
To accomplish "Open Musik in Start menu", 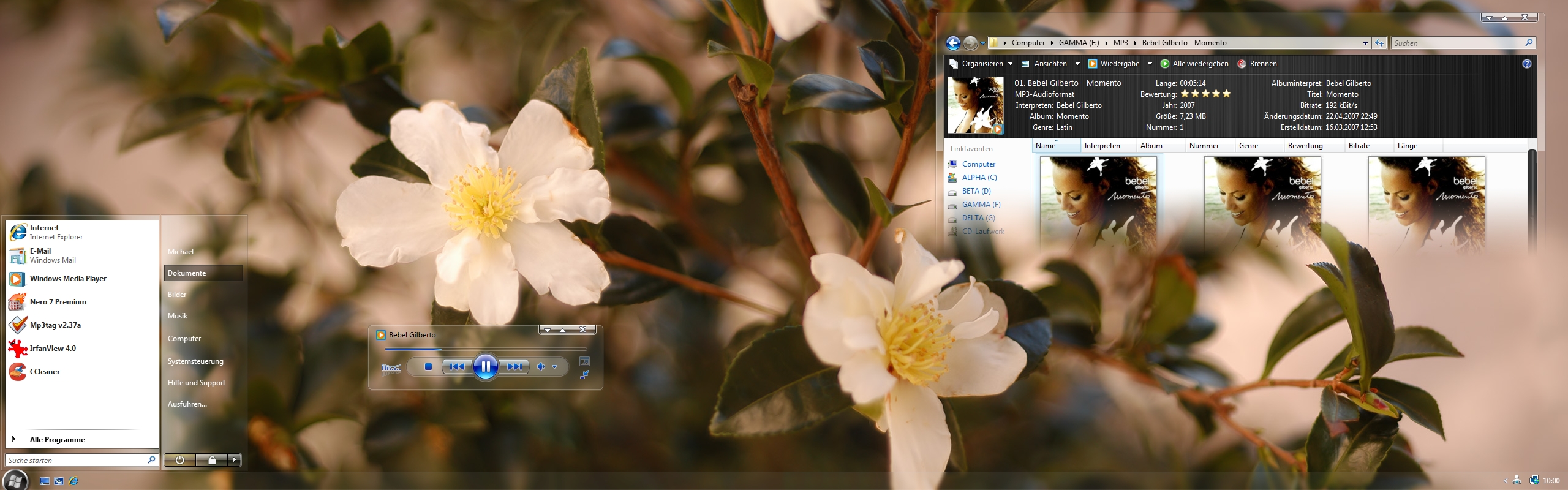I will coord(178,316).
